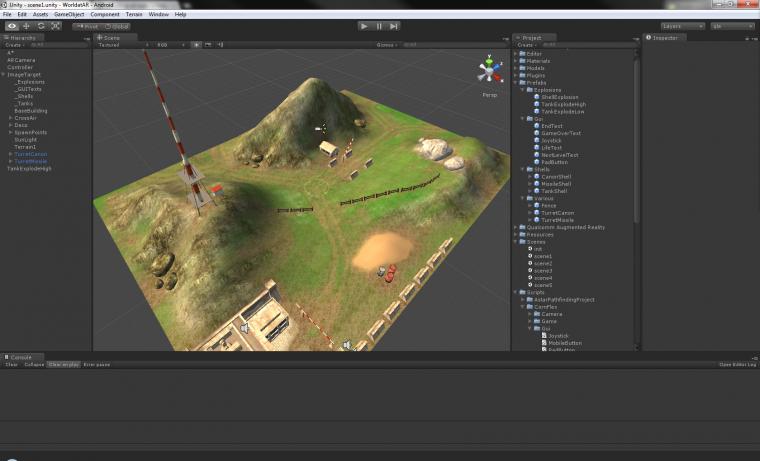Viewport: 760px width, 461px height.
Task: Activate the view (hand/eye) tool
Action: pyautogui.click(x=12, y=26)
